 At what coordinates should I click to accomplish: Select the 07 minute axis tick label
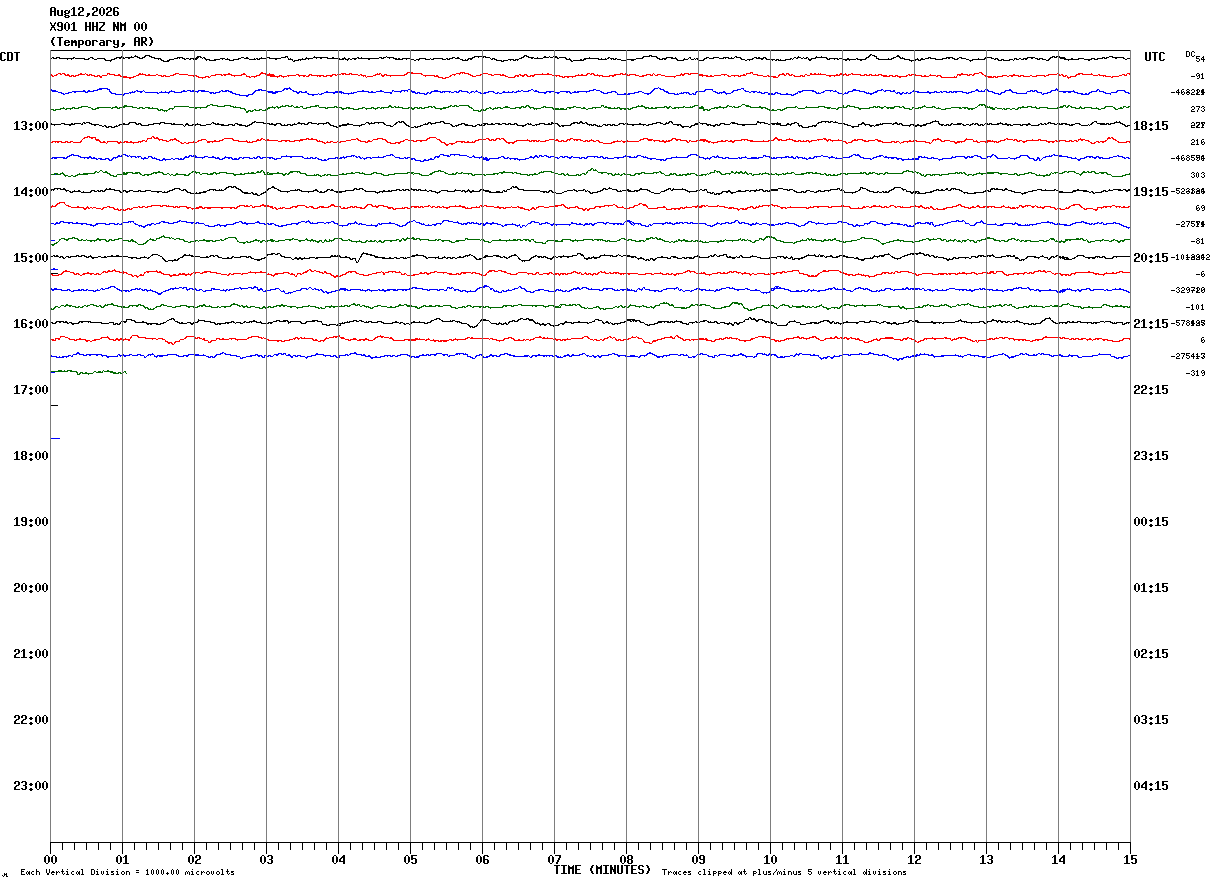point(554,860)
